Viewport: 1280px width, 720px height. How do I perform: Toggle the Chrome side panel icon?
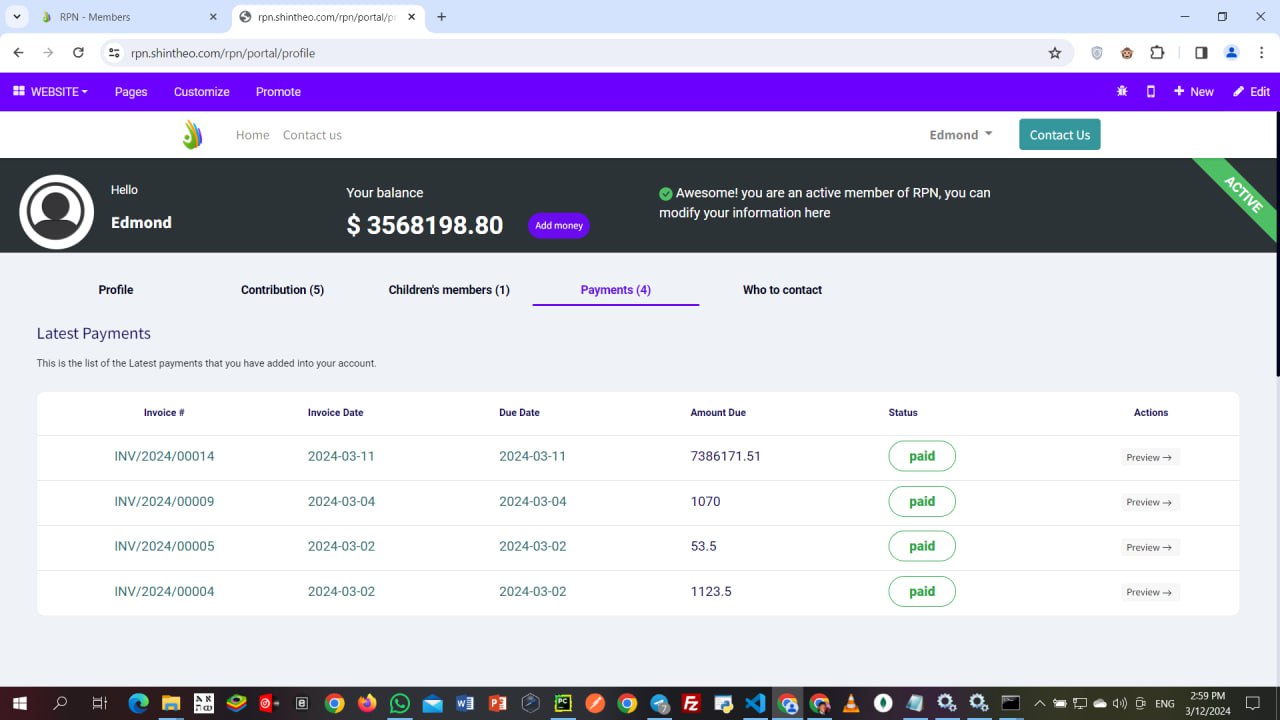click(x=1201, y=53)
